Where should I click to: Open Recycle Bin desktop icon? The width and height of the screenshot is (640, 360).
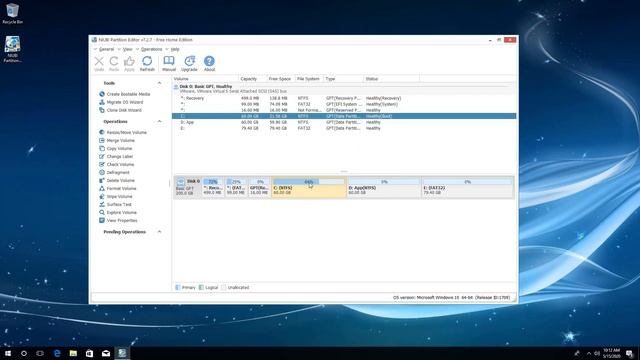[x=12, y=14]
